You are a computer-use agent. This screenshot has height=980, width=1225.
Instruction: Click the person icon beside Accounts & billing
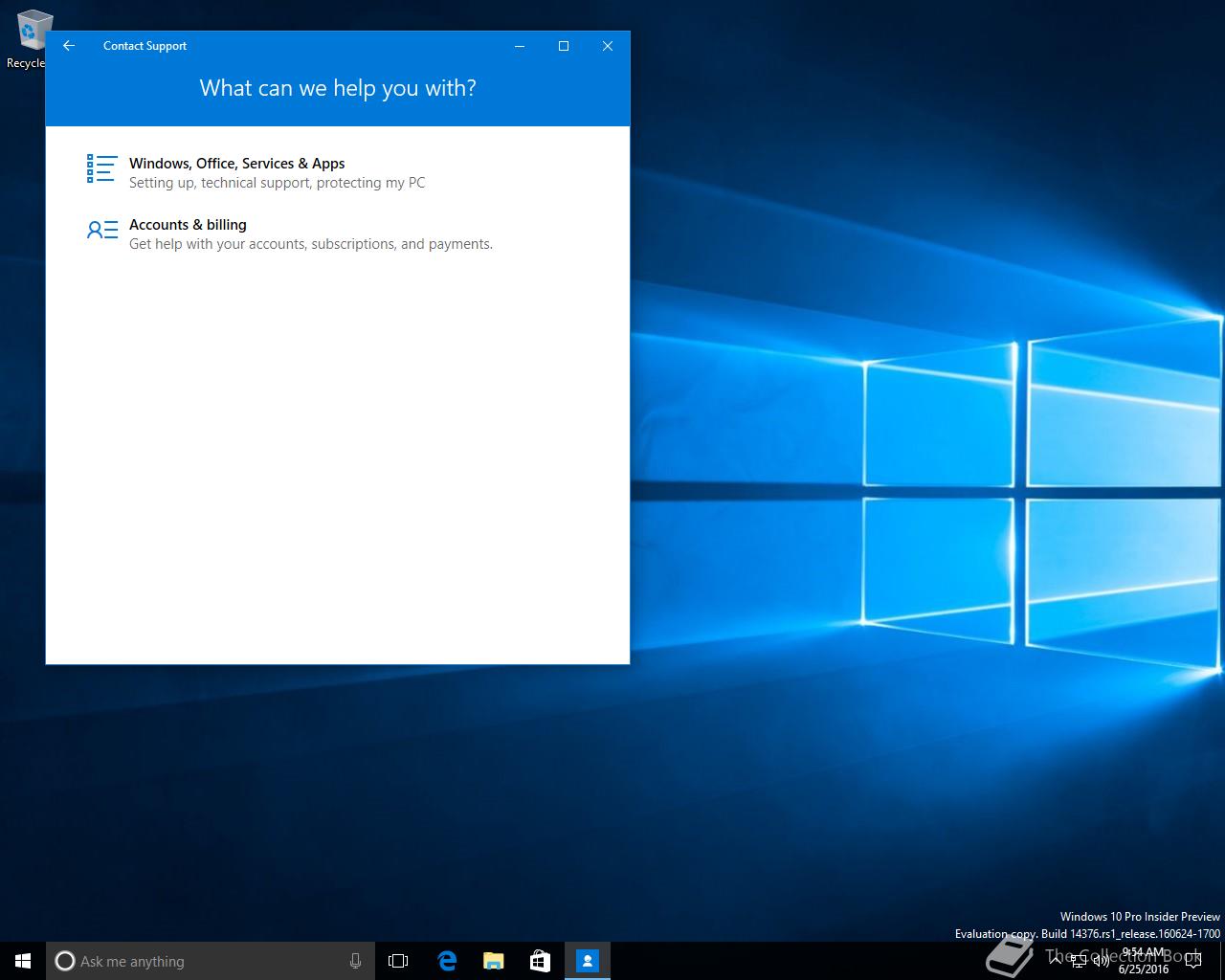click(x=102, y=230)
